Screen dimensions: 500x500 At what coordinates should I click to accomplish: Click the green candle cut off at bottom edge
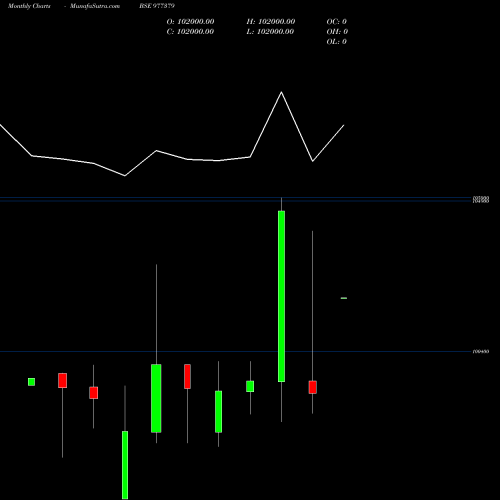(x=125, y=465)
